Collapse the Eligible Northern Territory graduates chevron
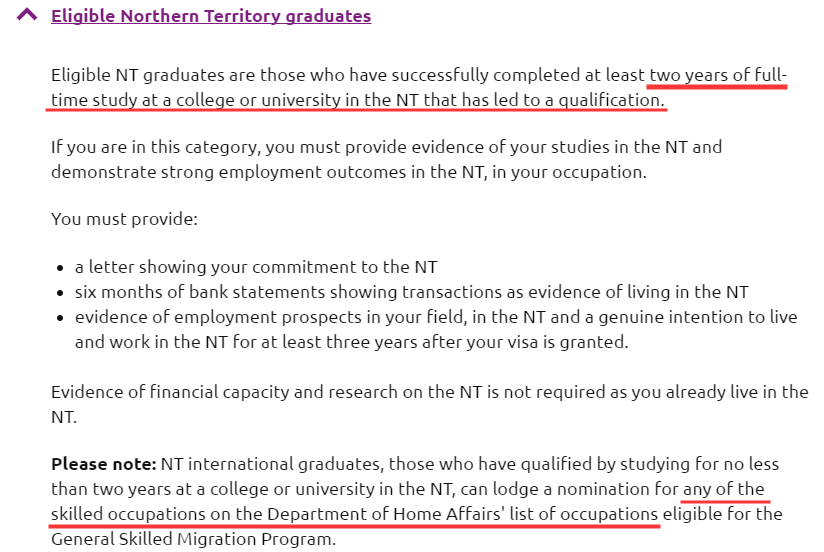 tap(29, 16)
